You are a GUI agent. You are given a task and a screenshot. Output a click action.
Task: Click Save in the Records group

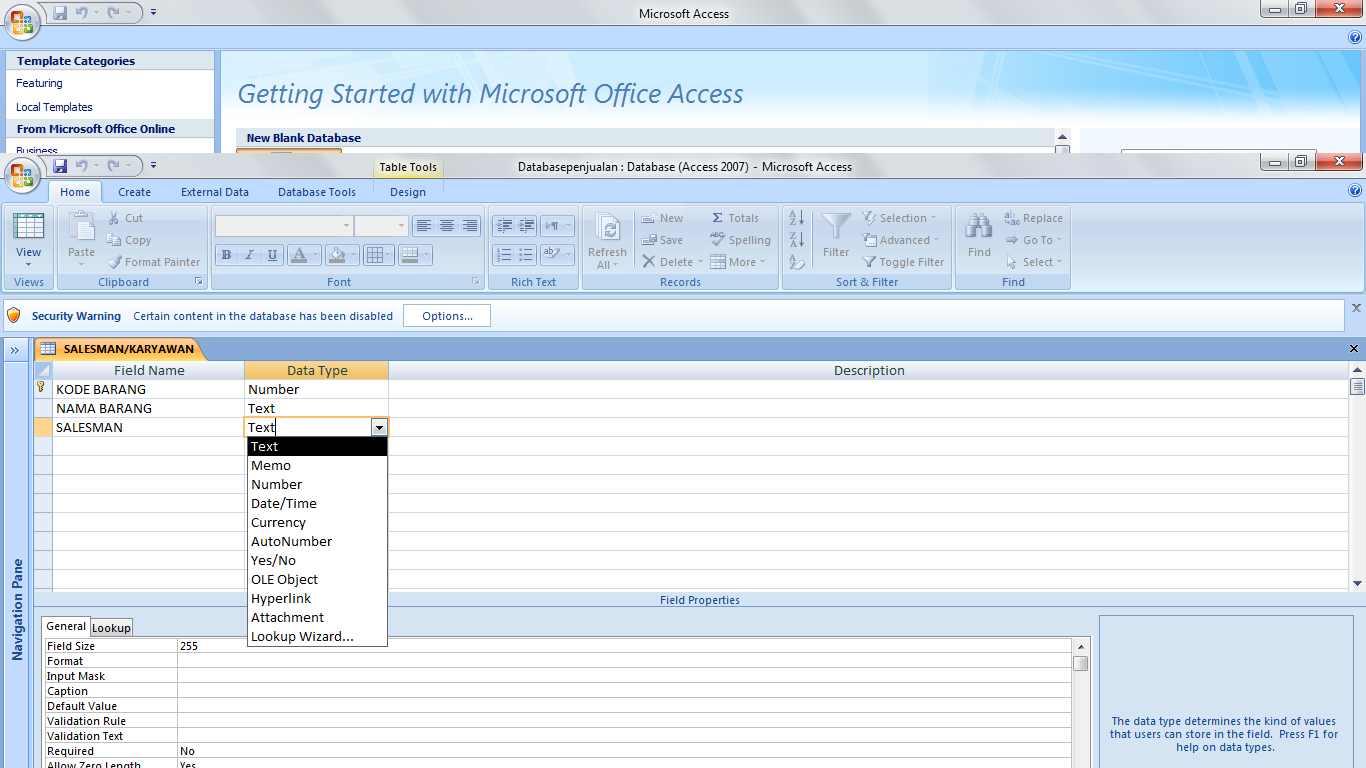662,240
